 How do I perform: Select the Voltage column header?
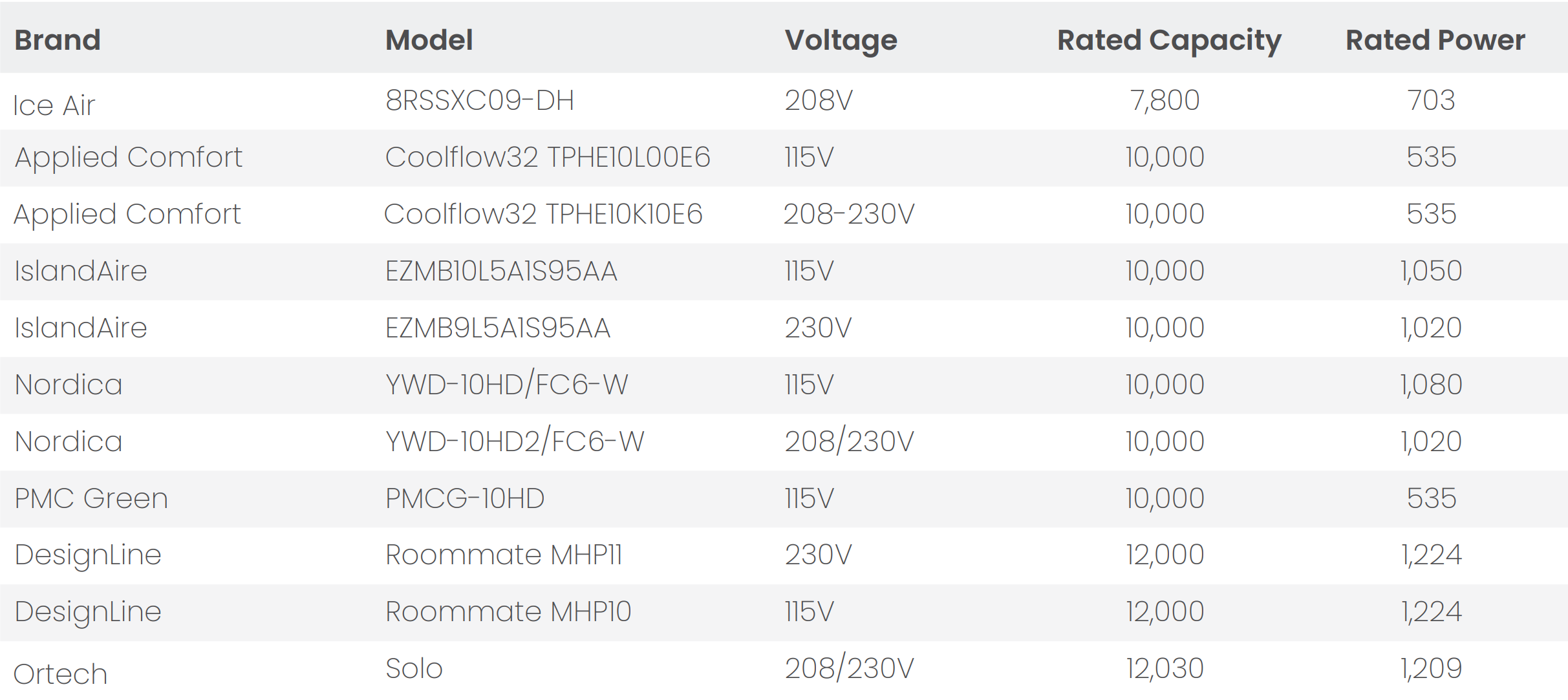tap(841, 40)
